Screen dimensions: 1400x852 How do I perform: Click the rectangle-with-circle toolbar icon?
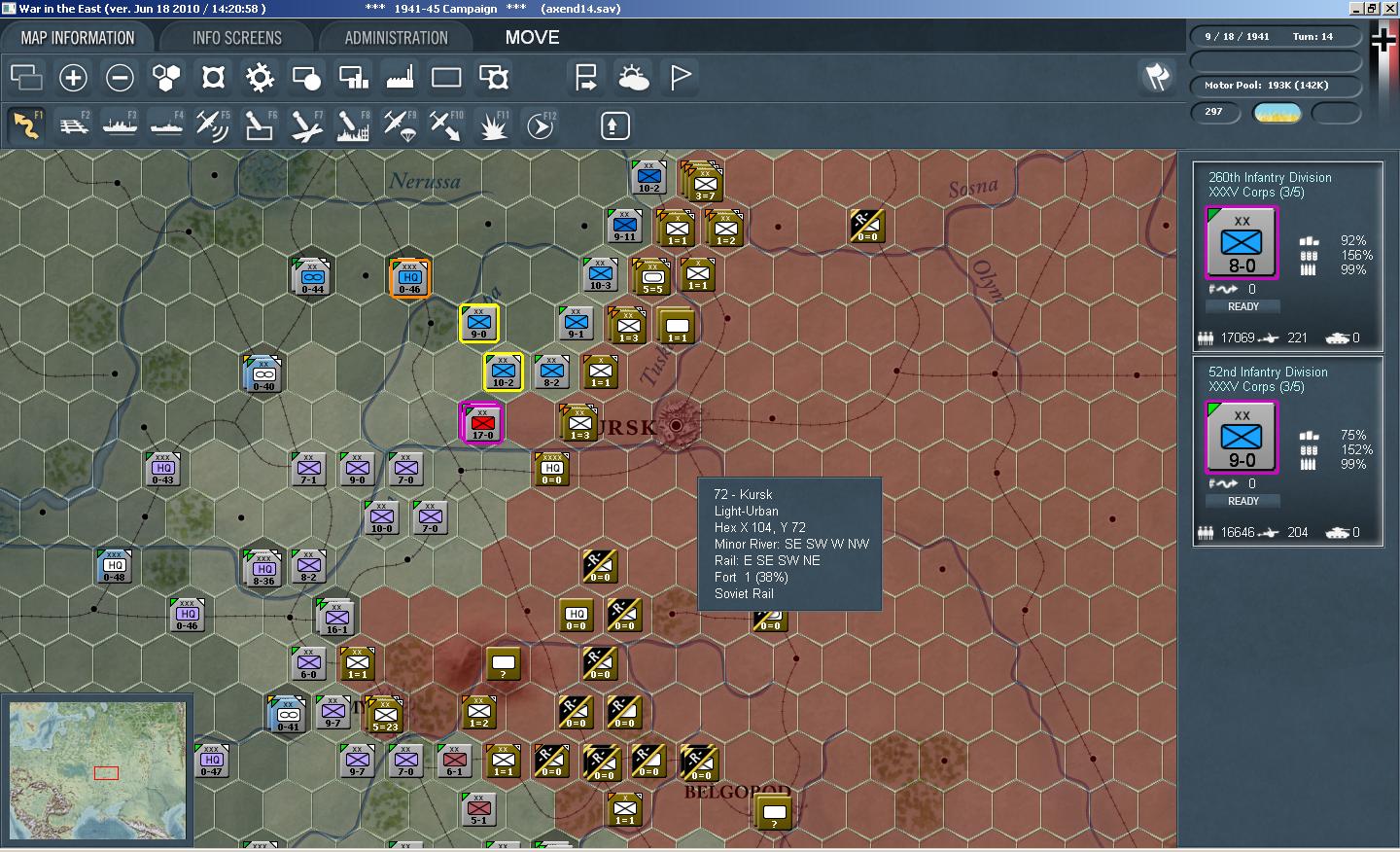pos(306,78)
